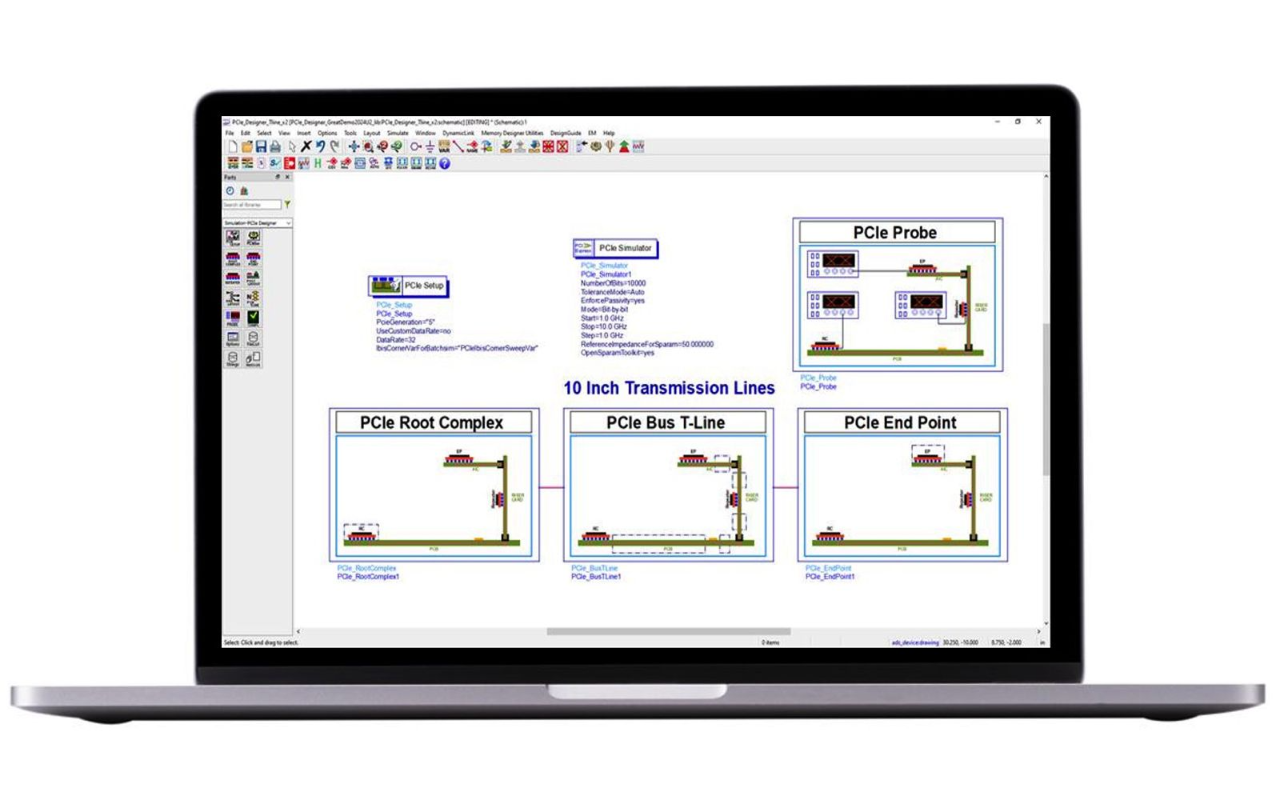Click the blue Help question mark icon
The height and width of the screenshot is (800, 1280).
pos(445,163)
